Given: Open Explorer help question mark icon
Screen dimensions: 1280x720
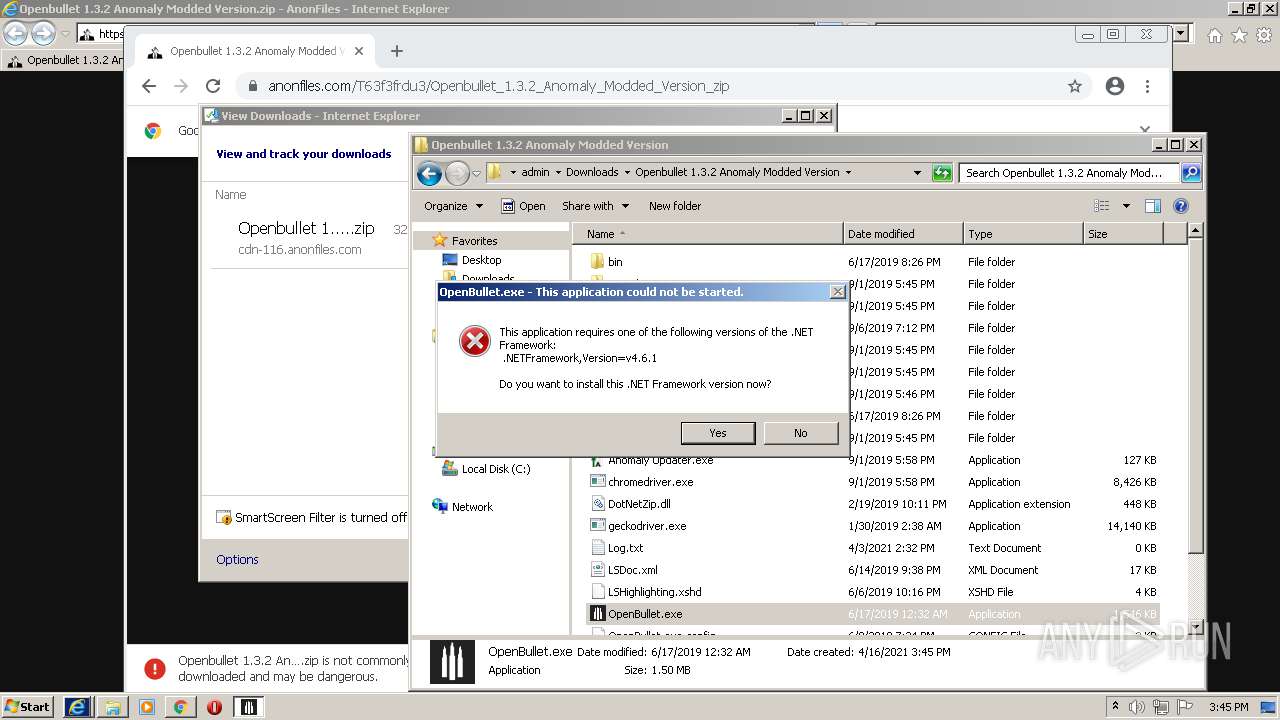Looking at the screenshot, I should [1180, 206].
